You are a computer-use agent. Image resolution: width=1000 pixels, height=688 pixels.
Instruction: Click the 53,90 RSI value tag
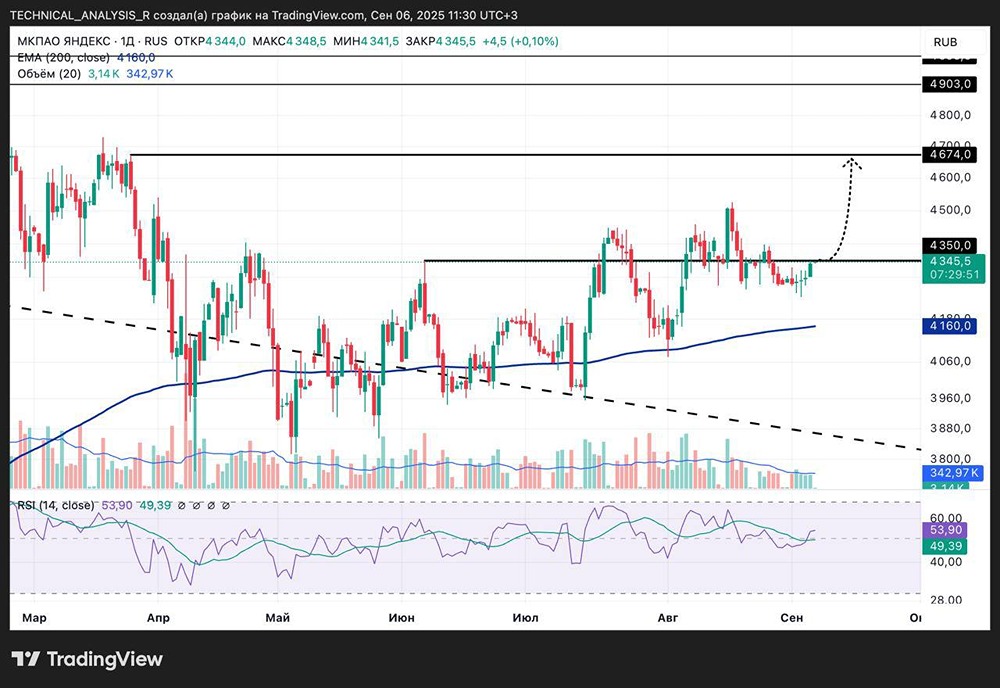tap(947, 528)
